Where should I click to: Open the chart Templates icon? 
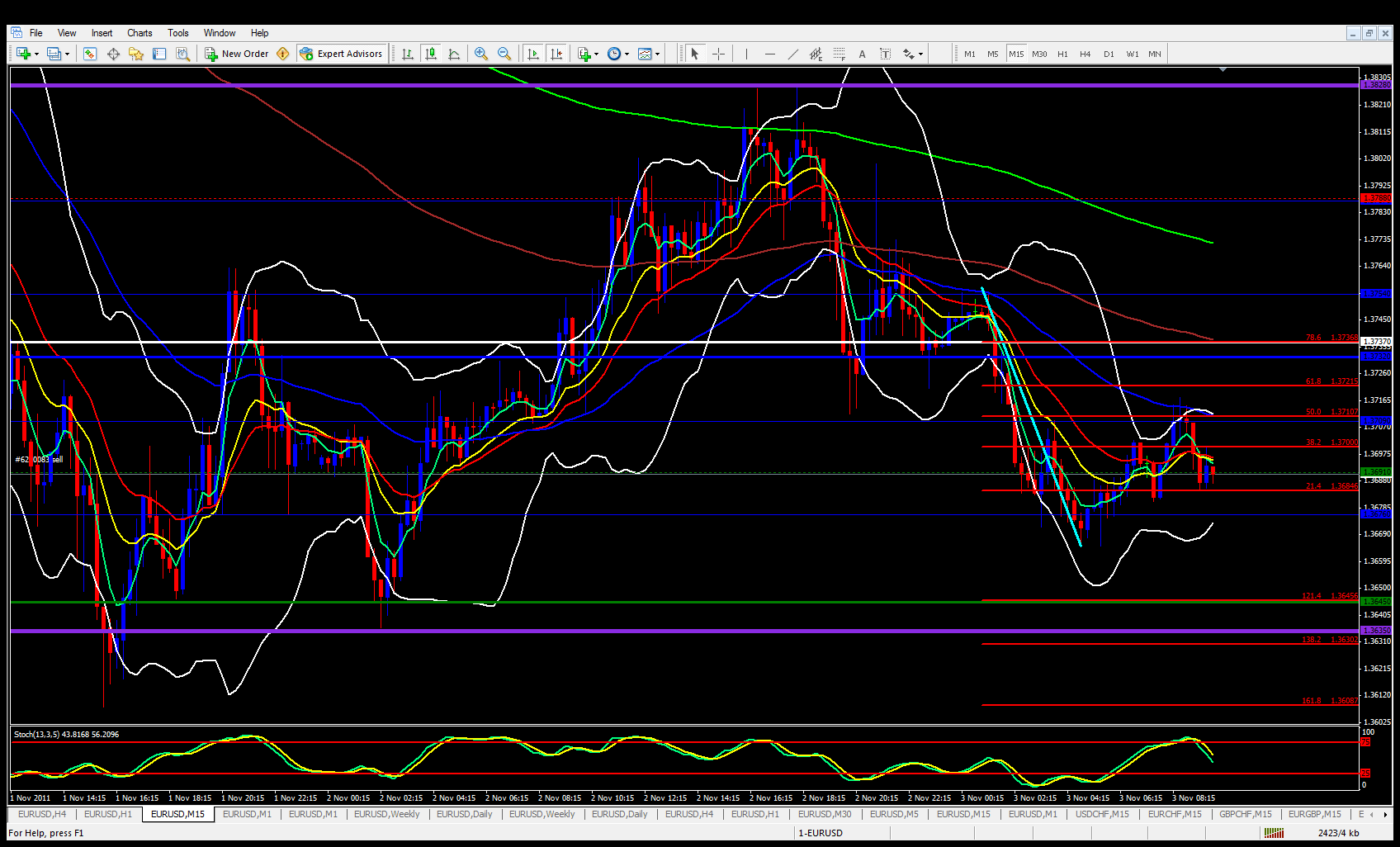[x=645, y=54]
